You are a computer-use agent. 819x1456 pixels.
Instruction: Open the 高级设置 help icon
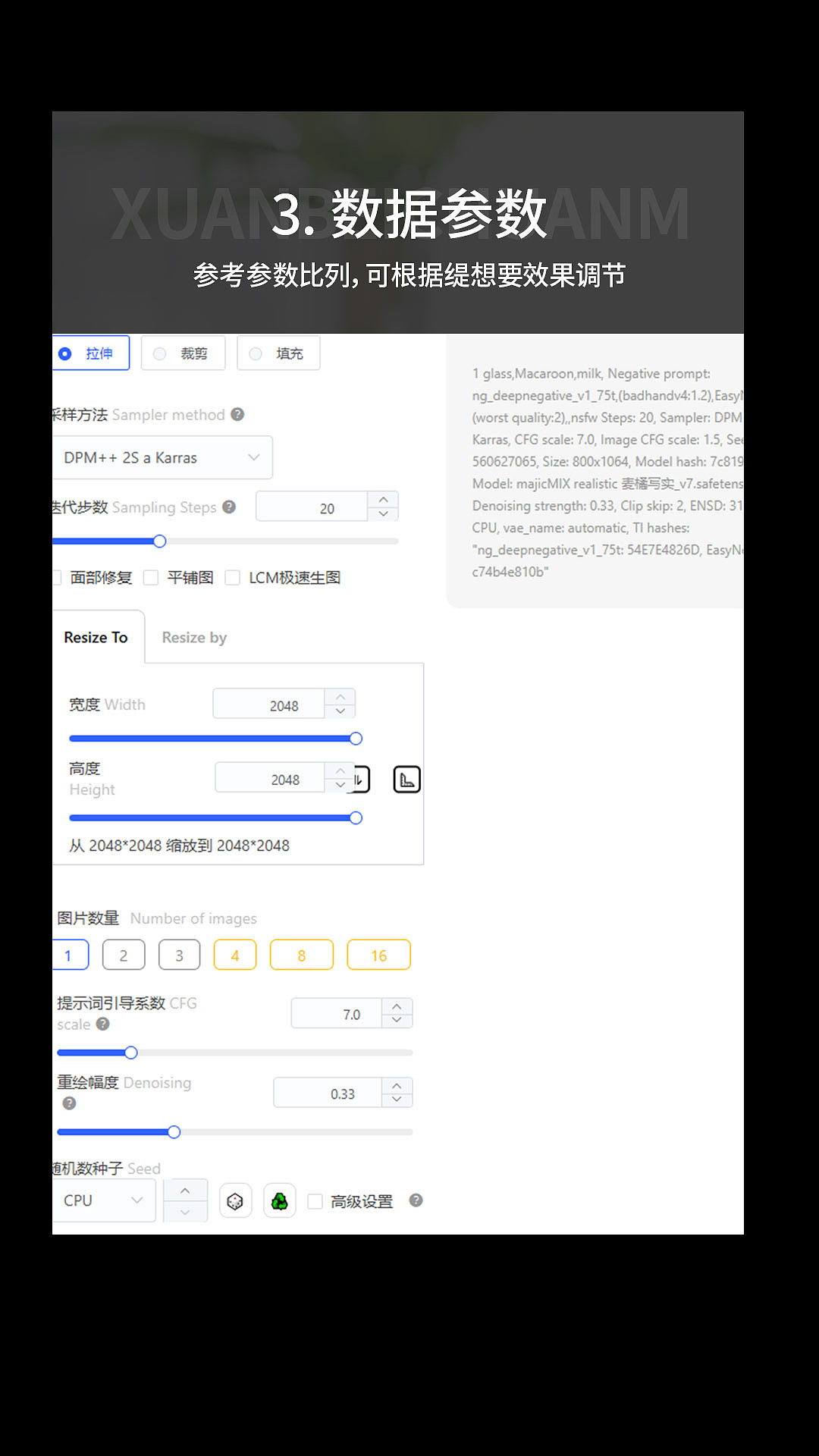(416, 1200)
